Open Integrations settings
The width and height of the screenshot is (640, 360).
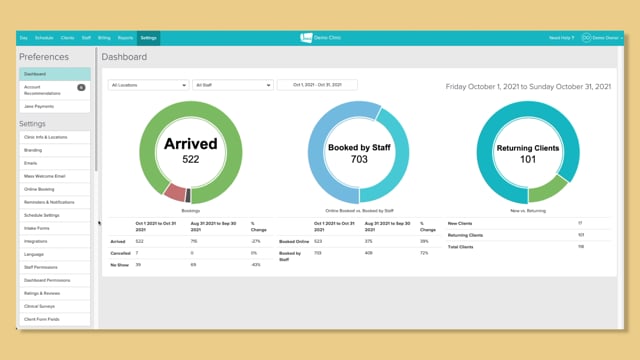coord(55,241)
